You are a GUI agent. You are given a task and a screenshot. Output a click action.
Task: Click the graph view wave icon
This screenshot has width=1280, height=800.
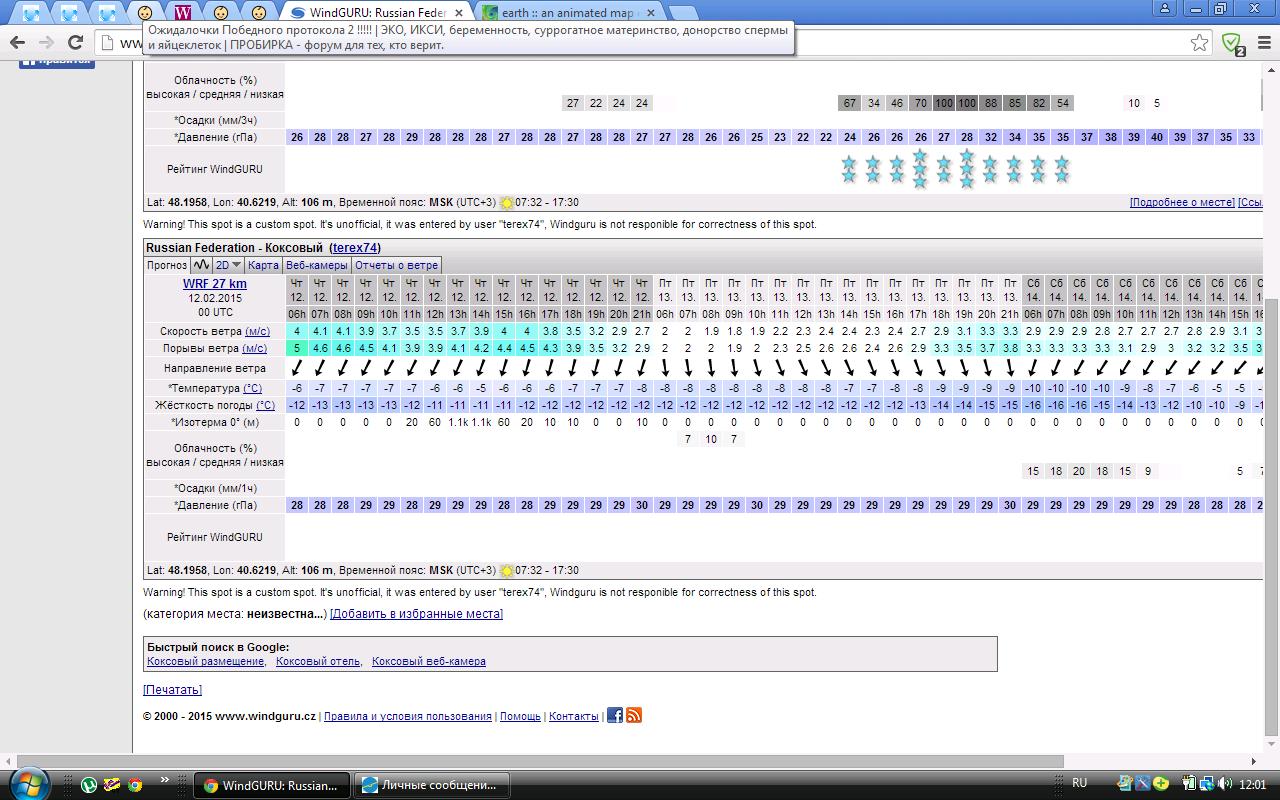[201, 265]
